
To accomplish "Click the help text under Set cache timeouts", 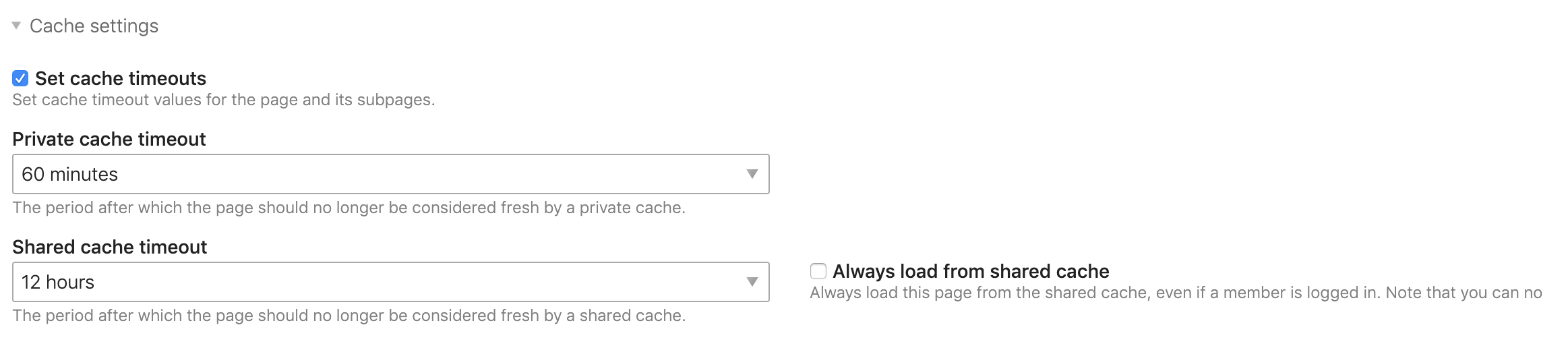I will (223, 100).
